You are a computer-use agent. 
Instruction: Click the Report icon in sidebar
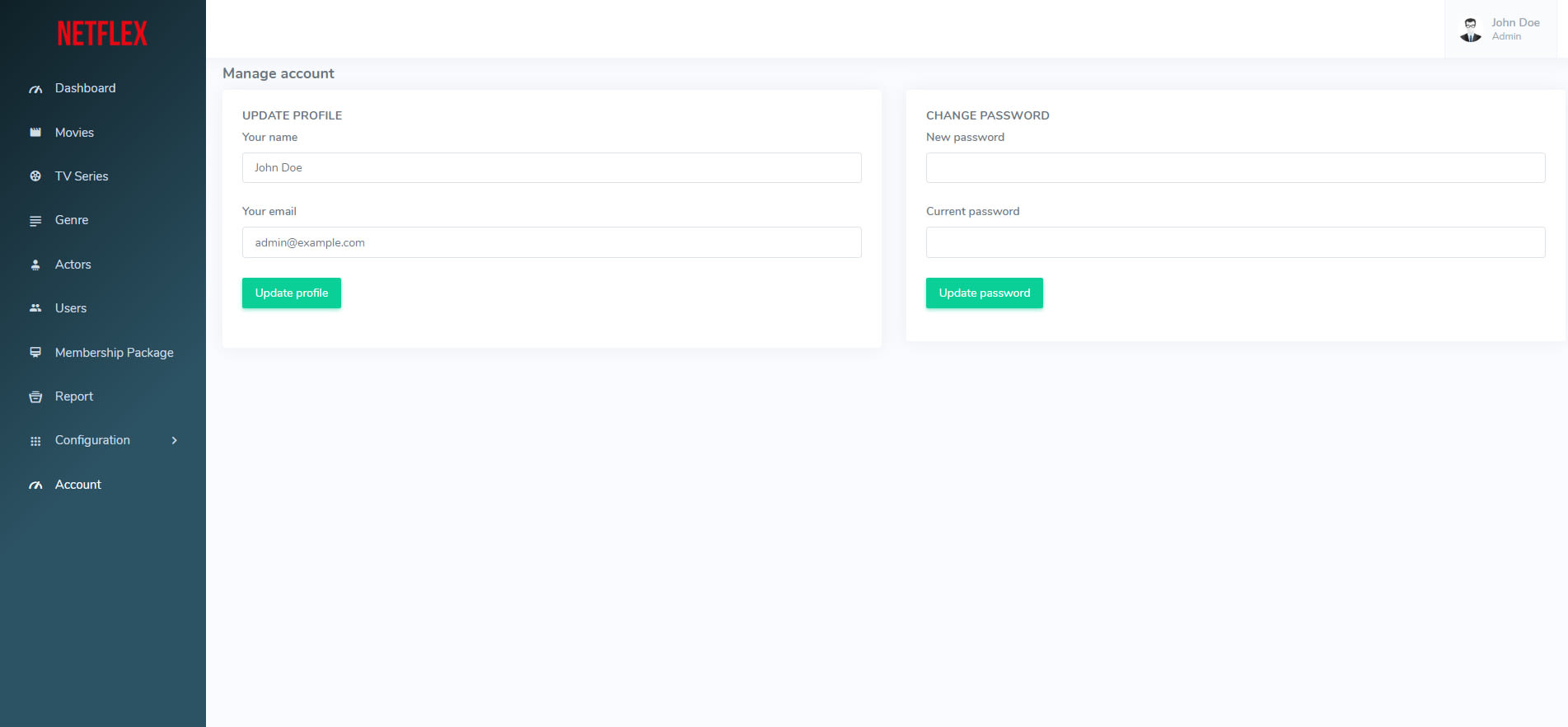pyautogui.click(x=35, y=396)
